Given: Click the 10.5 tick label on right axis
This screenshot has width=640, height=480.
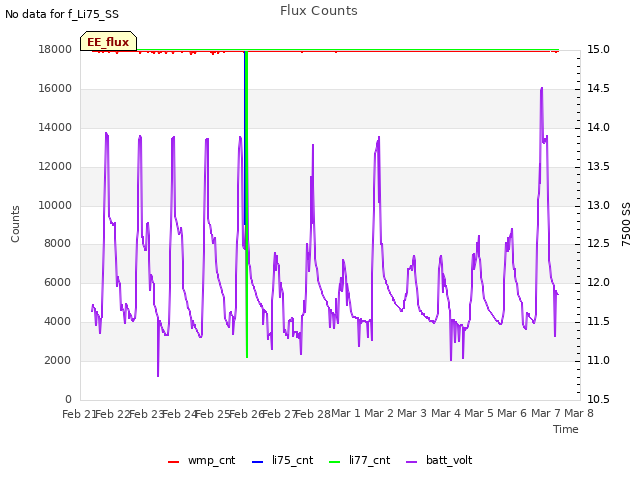Looking at the screenshot, I should coord(598,399).
